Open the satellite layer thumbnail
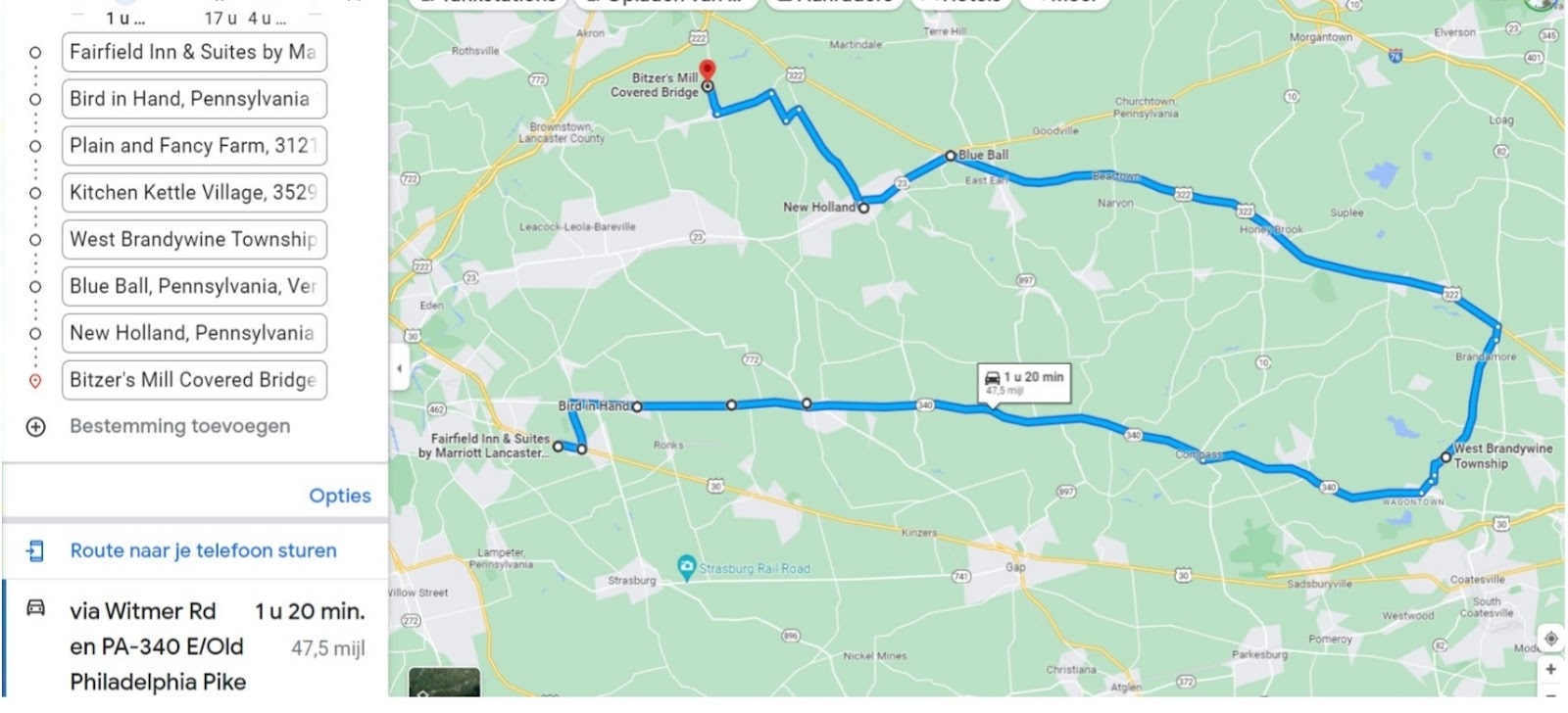1568x713 pixels. 444,683
